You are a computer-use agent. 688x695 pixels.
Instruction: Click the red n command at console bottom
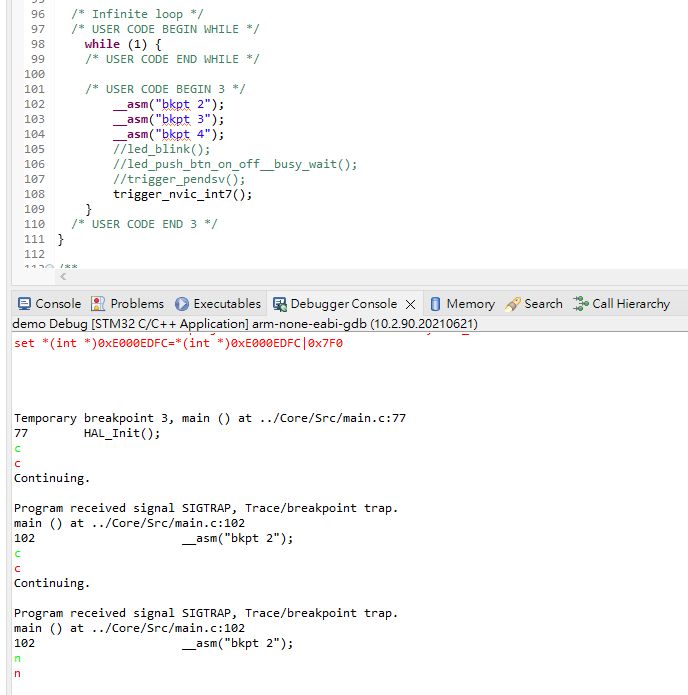pyautogui.click(x=17, y=673)
